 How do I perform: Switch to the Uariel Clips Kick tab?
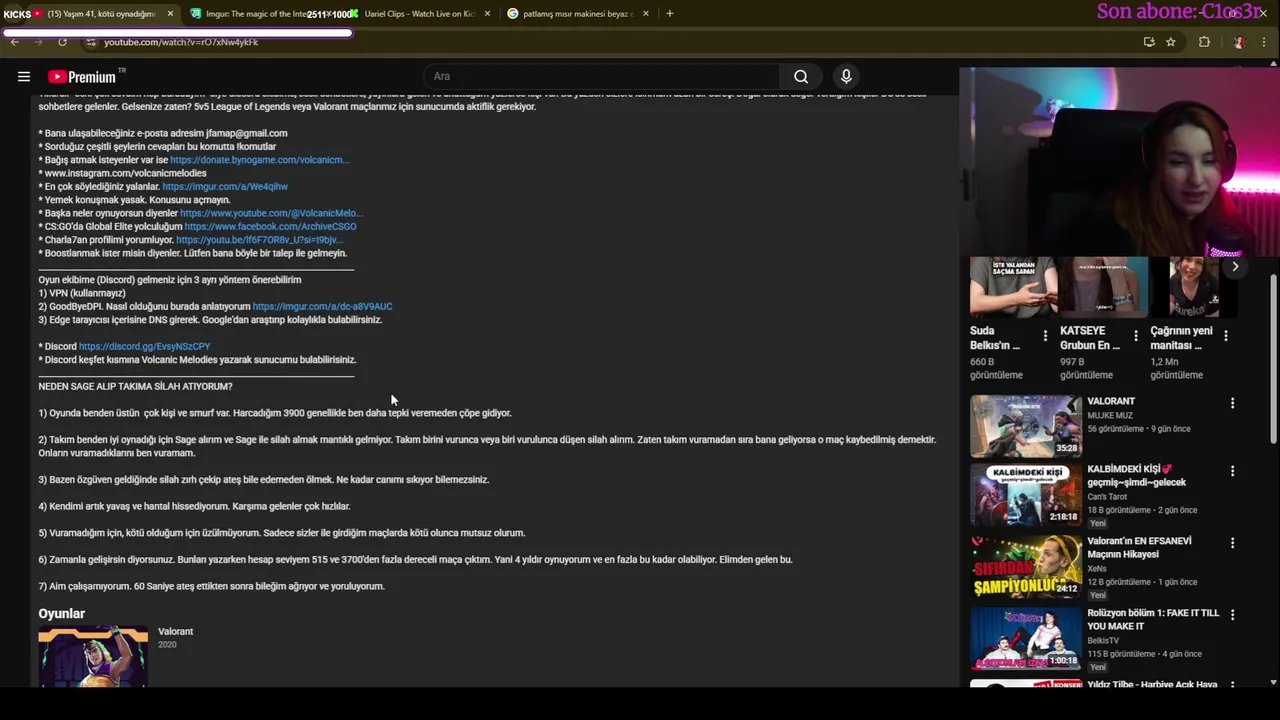point(419,14)
